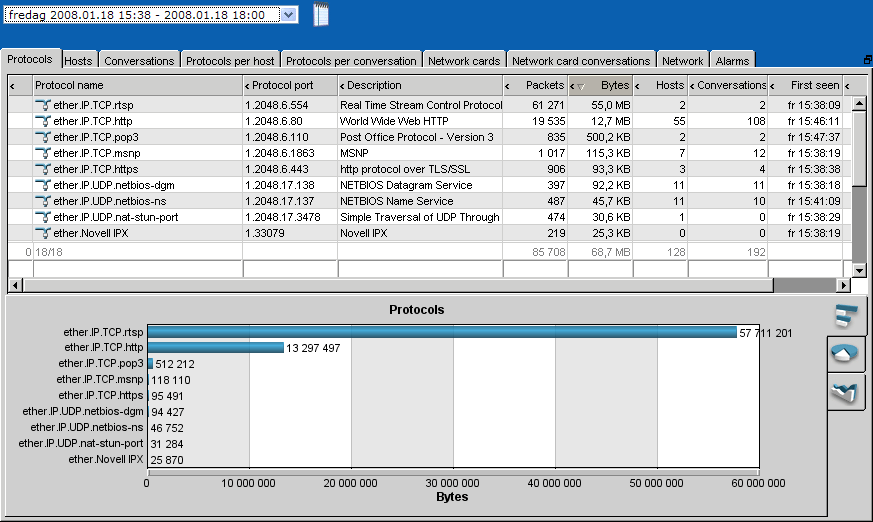The width and height of the screenshot is (873, 522).
Task: Switch to the Network cards tab
Action: pos(464,61)
